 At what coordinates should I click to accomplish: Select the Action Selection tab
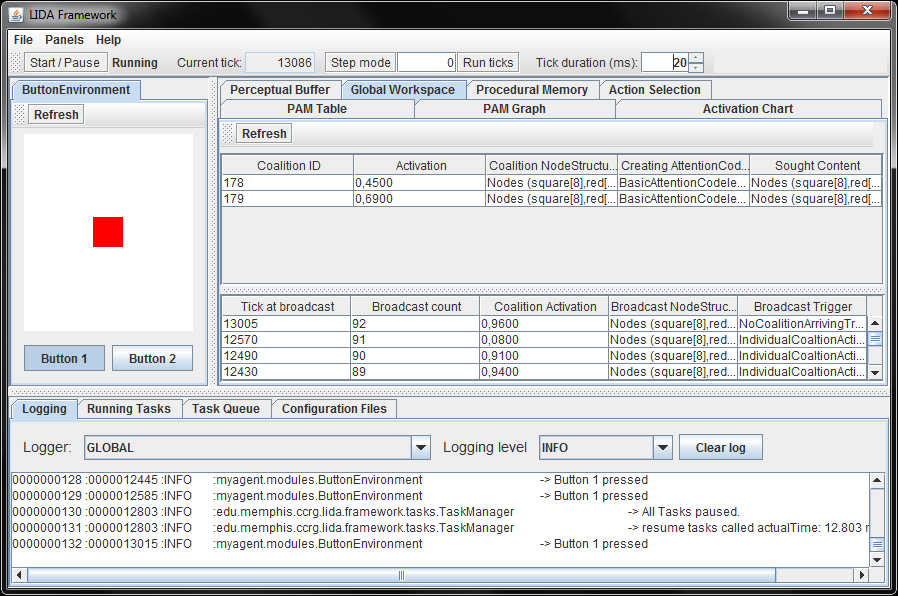pyautogui.click(x=654, y=90)
